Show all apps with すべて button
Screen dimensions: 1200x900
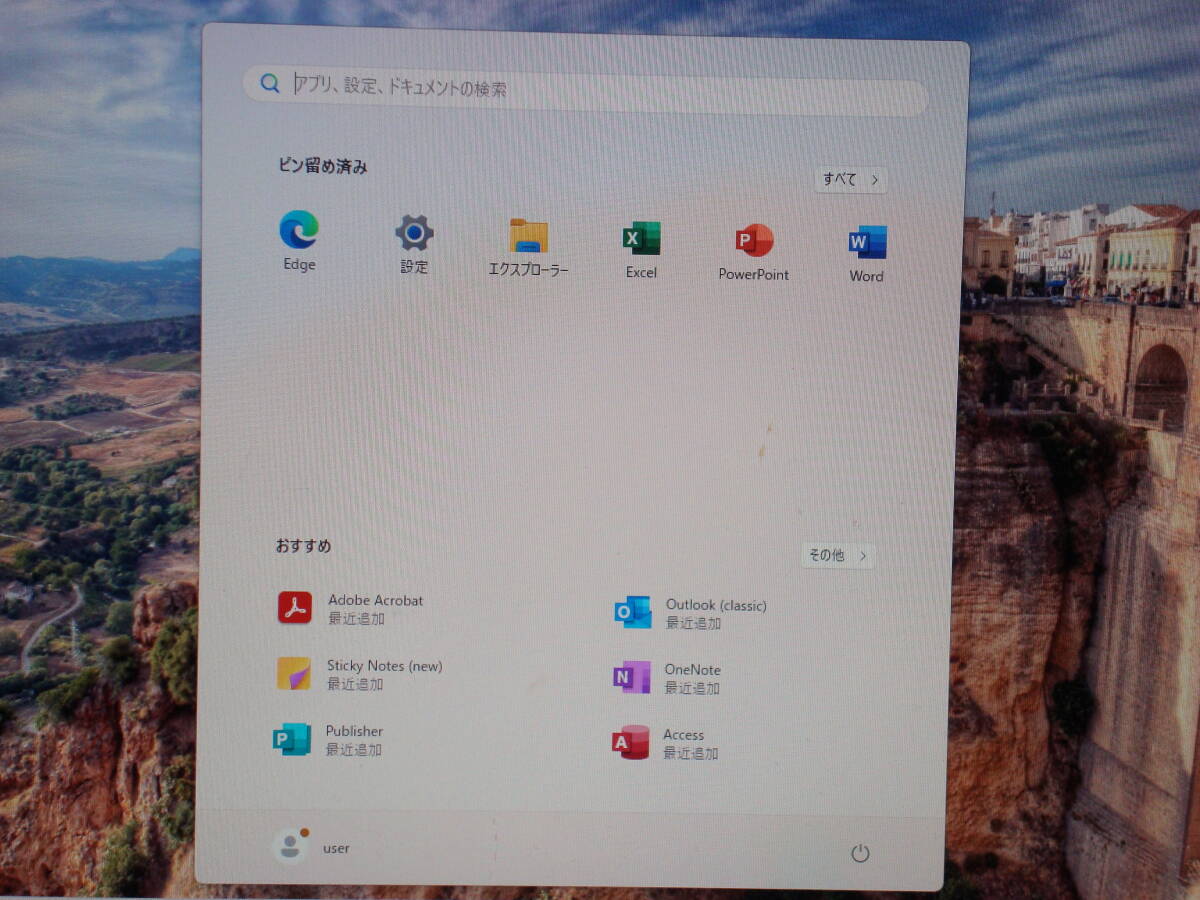click(x=851, y=180)
